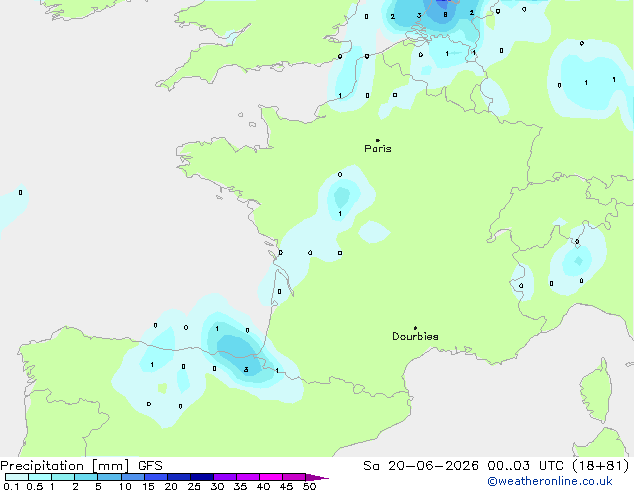
Task: Click the legend value label '0.1'
Action: [11, 486]
